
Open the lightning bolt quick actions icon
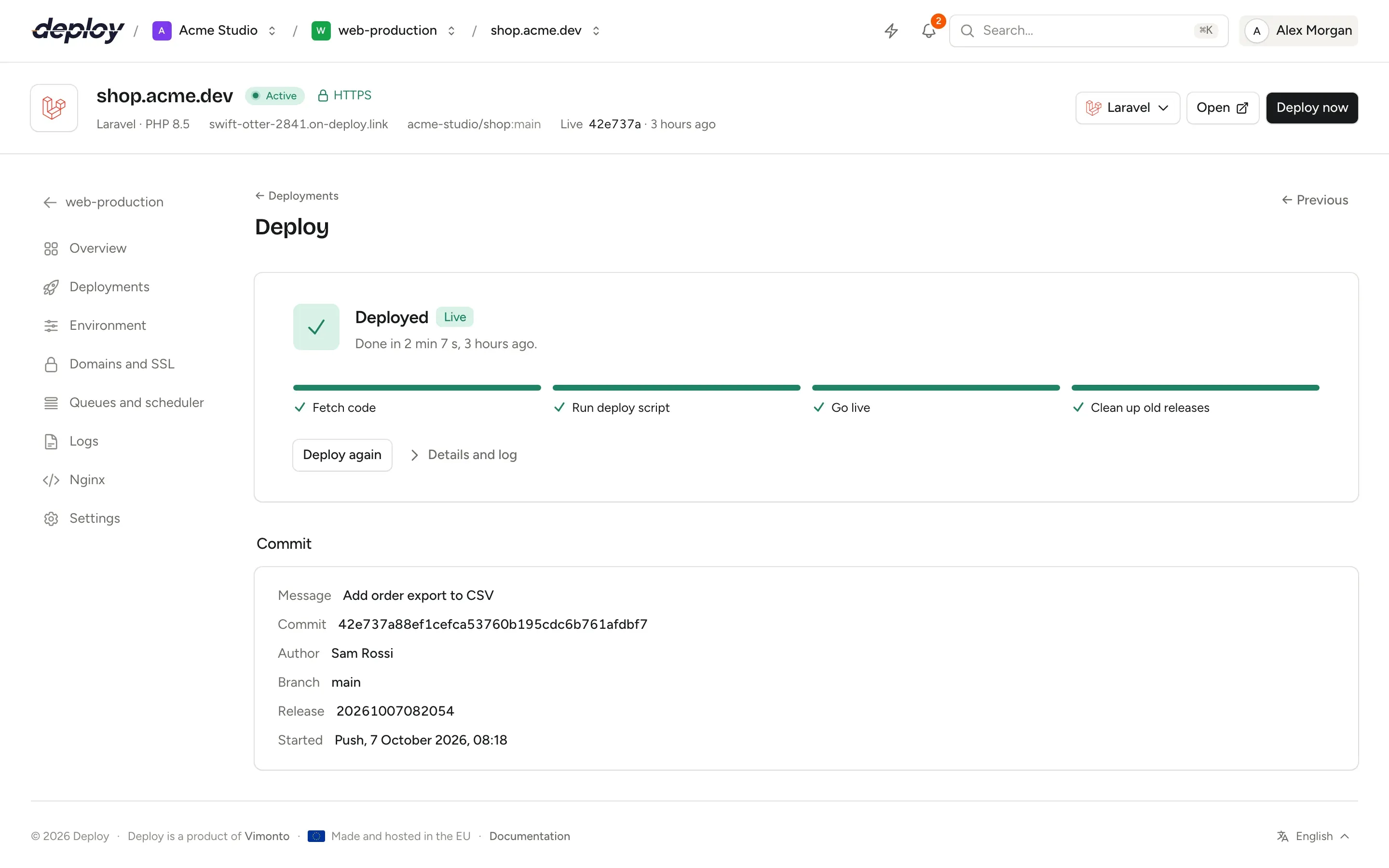click(x=891, y=30)
